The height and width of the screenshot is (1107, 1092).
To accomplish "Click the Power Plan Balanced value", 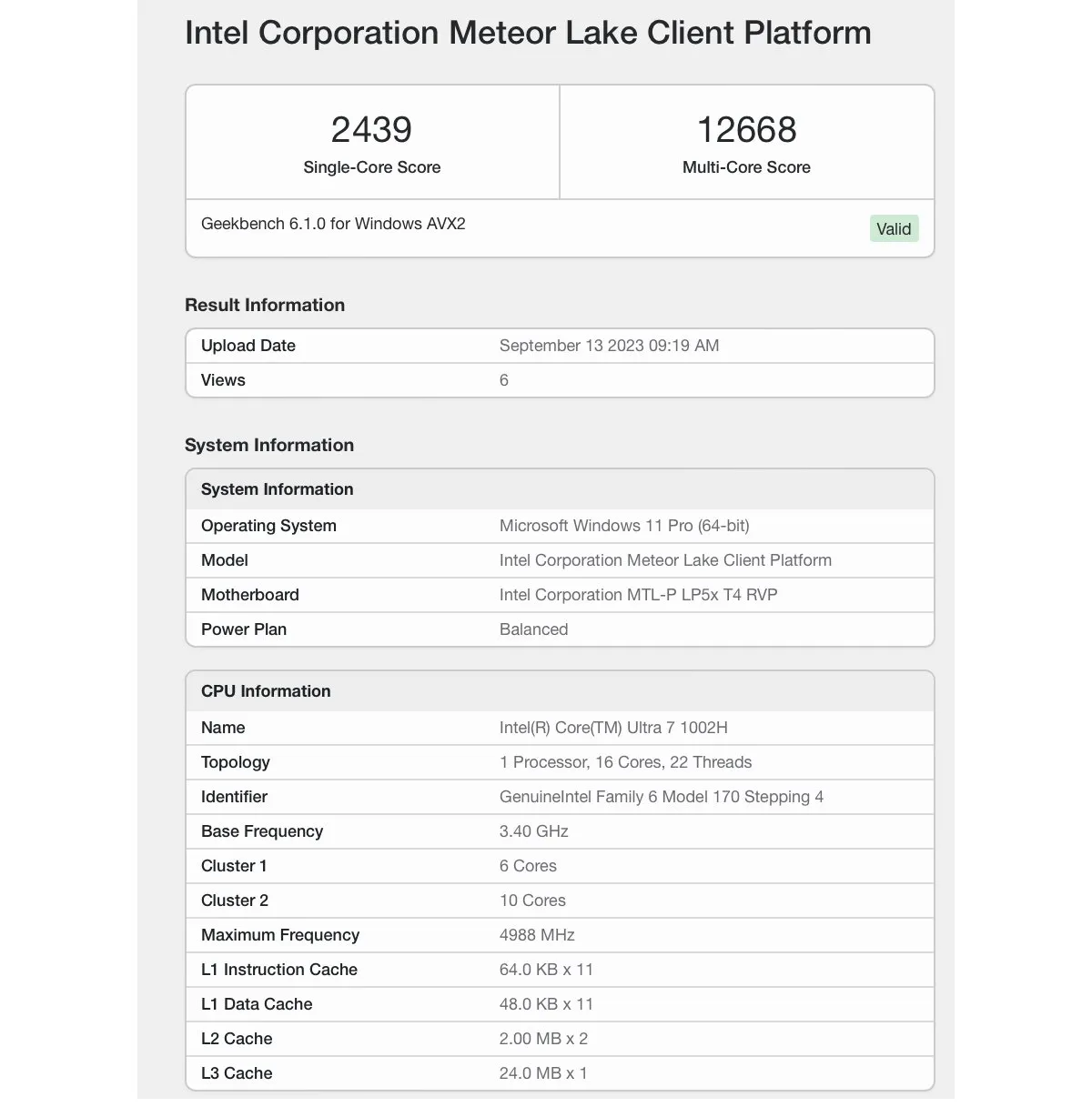I will click(533, 629).
